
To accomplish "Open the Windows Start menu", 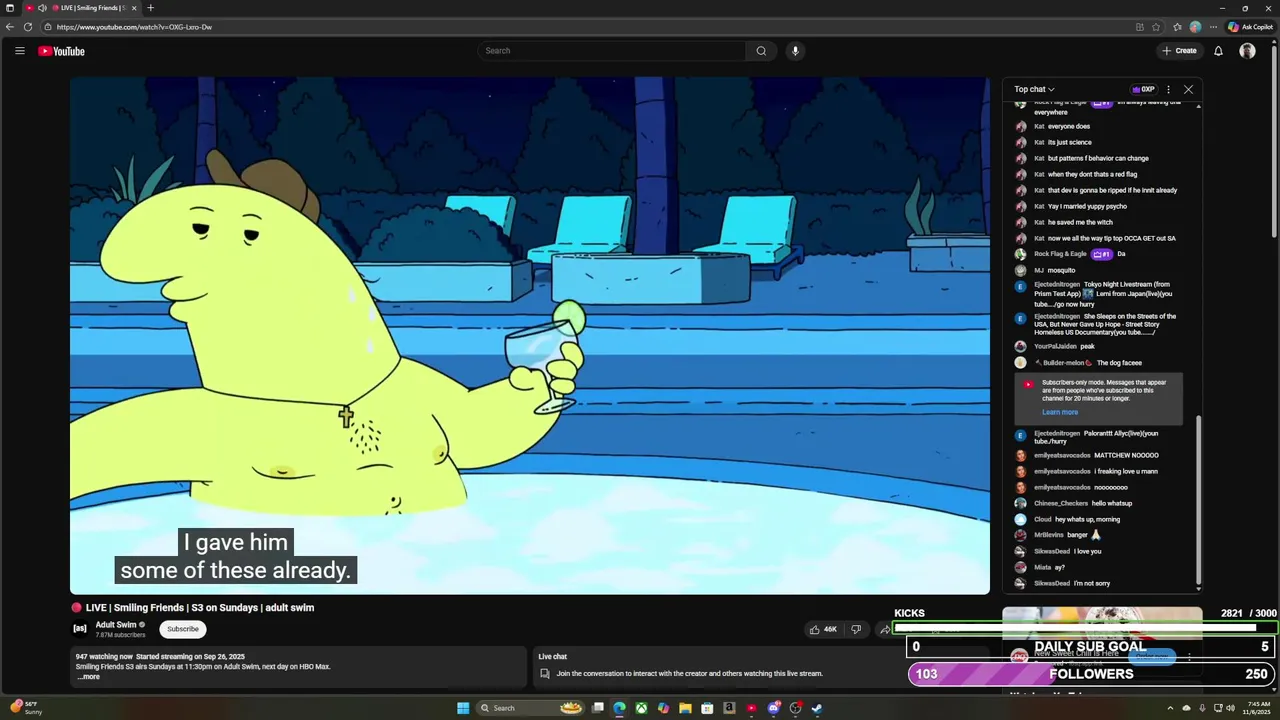I will tap(463, 708).
